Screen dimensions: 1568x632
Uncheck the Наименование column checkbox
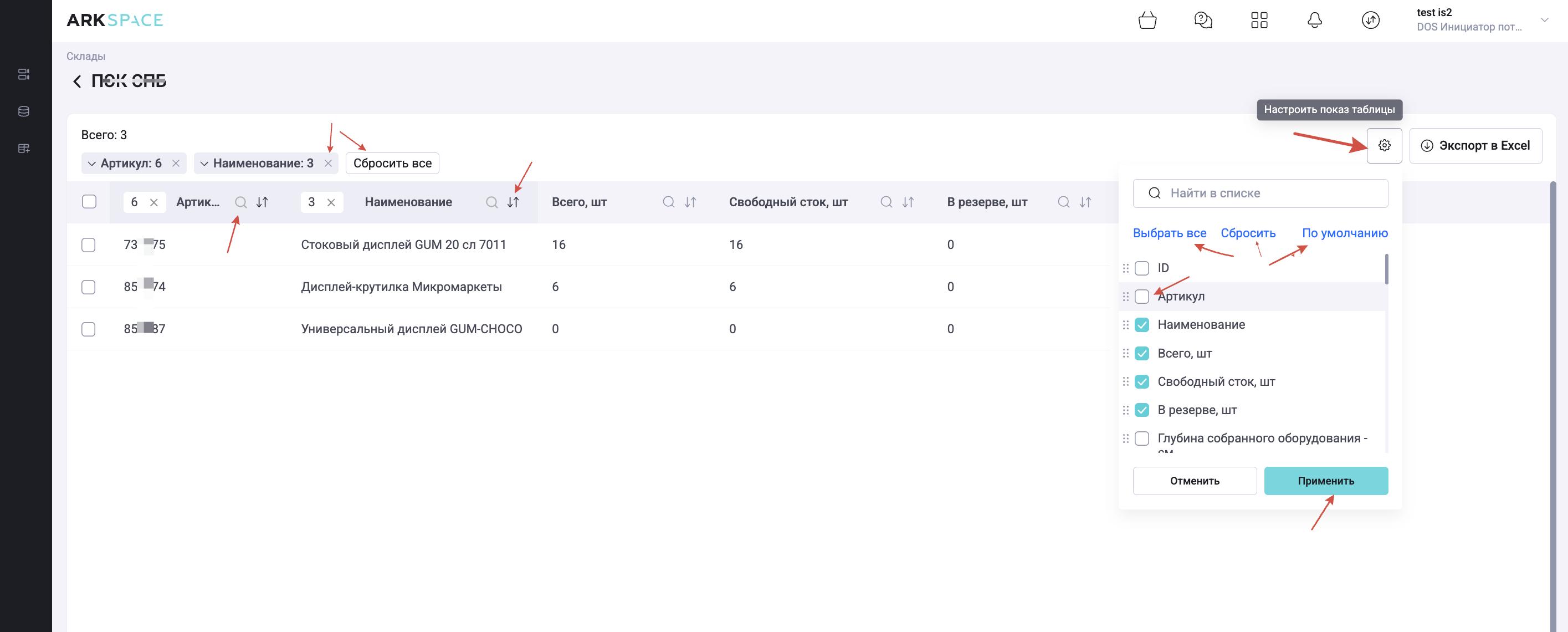point(1142,324)
